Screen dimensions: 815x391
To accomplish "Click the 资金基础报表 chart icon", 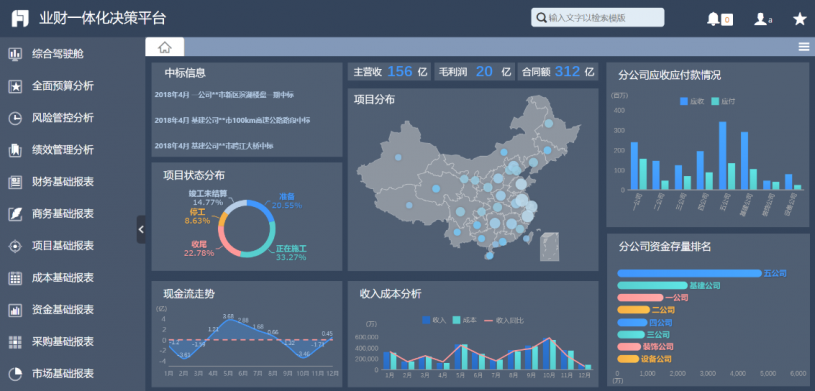I will pos(16,310).
